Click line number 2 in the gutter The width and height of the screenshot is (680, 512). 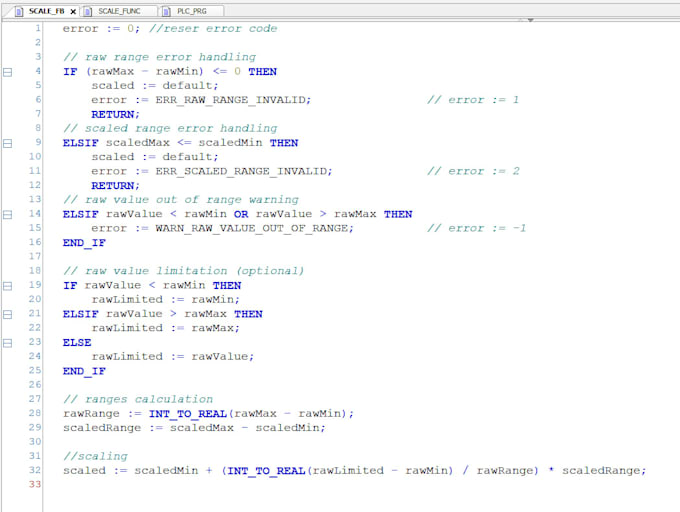[x=38, y=42]
